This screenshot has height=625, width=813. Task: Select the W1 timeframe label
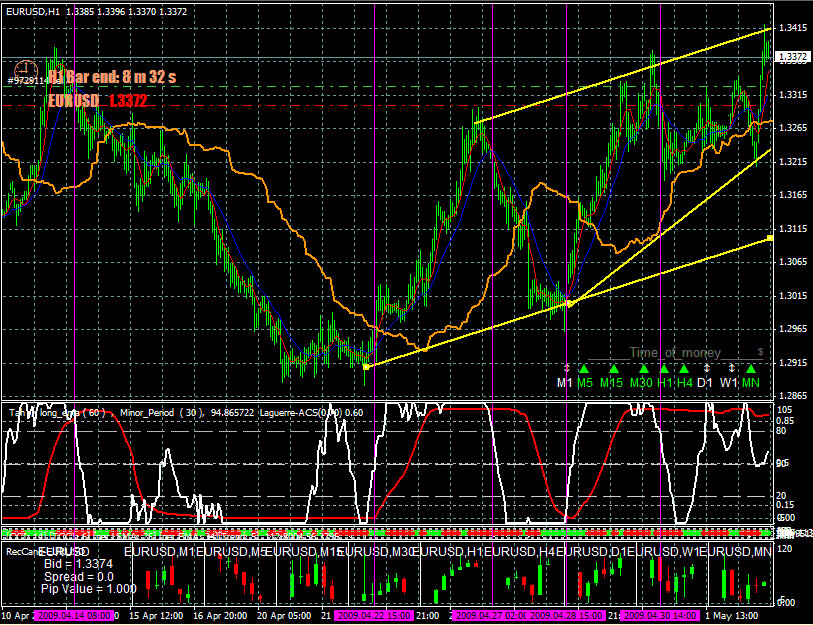[728, 383]
